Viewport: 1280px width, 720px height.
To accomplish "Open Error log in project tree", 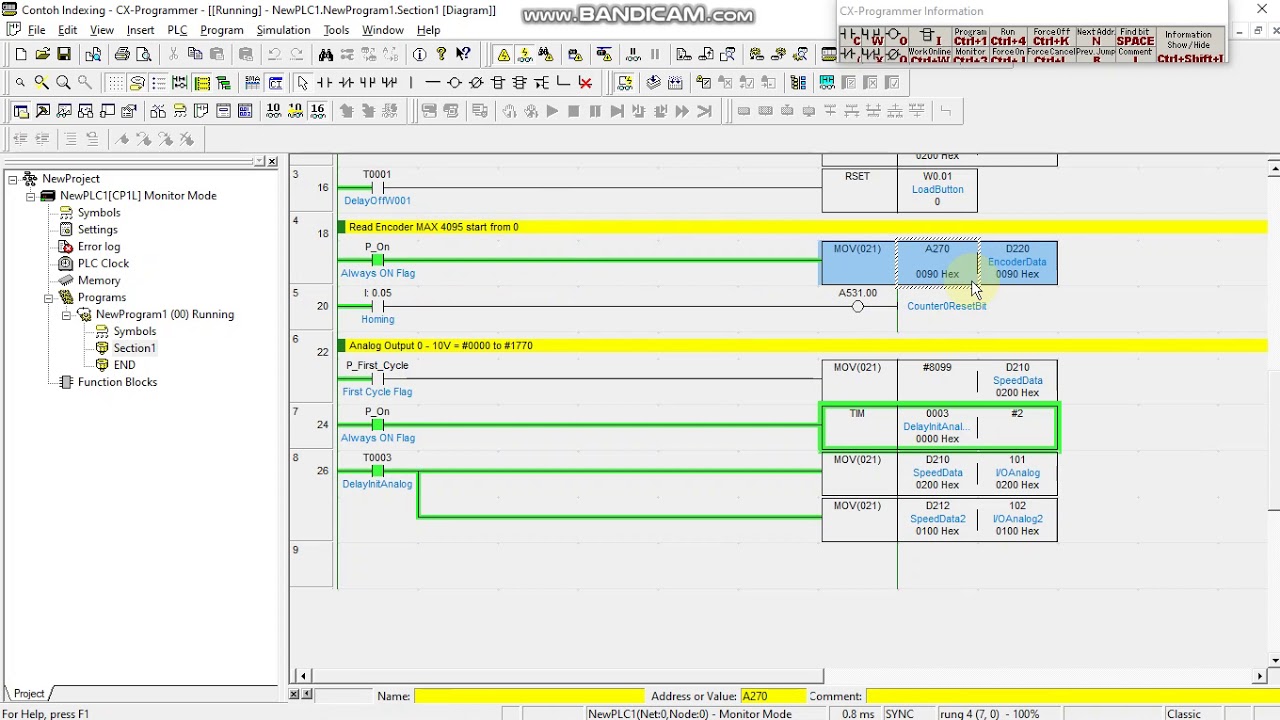I will tap(98, 247).
